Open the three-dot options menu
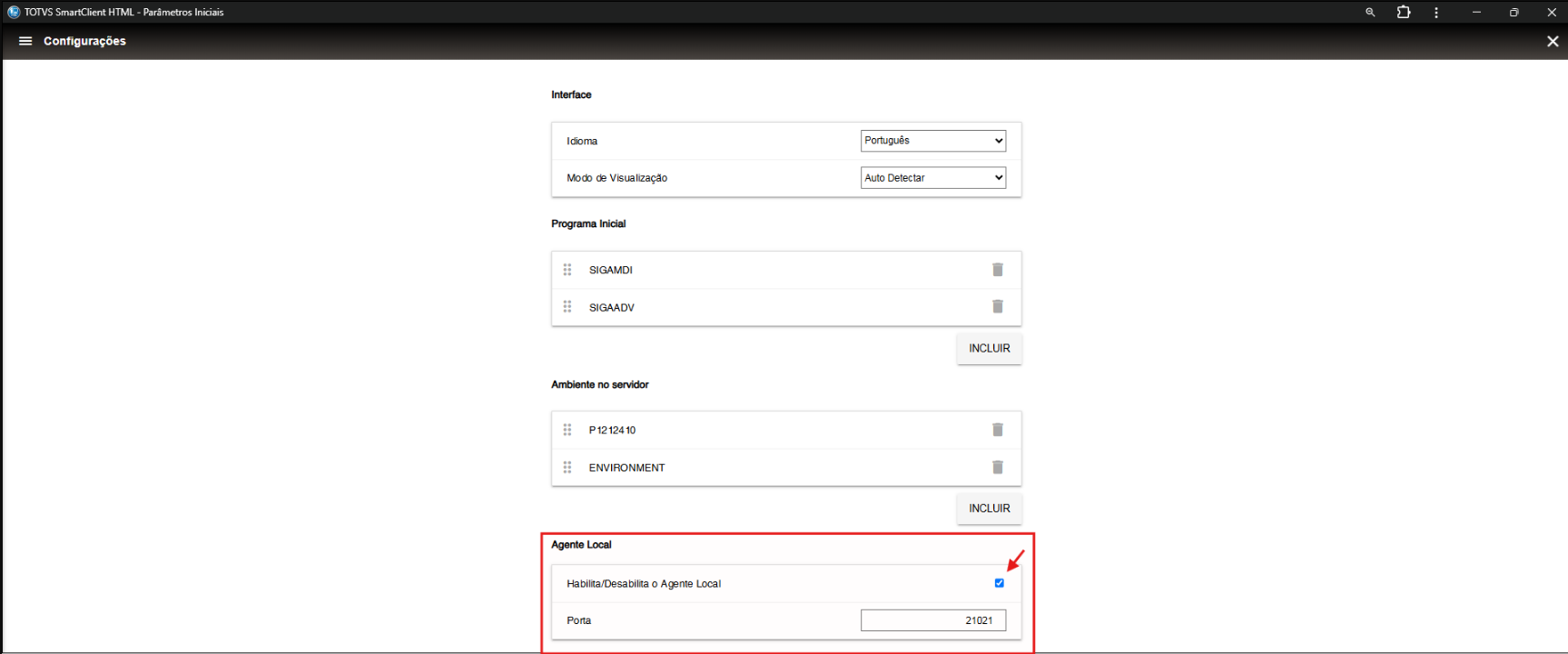The image size is (1568, 654). click(1435, 12)
